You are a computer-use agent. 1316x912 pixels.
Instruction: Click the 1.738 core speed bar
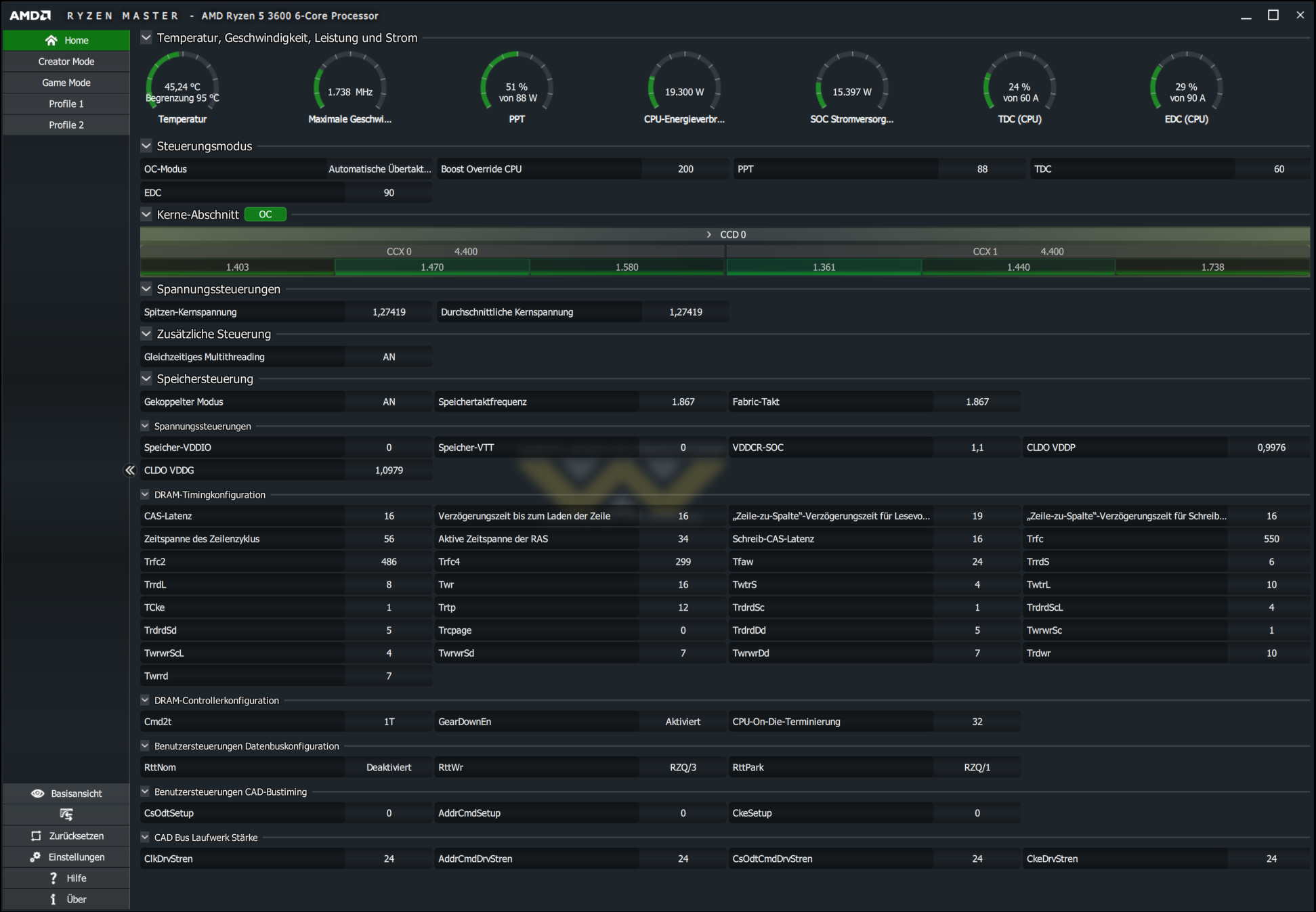(1212, 267)
